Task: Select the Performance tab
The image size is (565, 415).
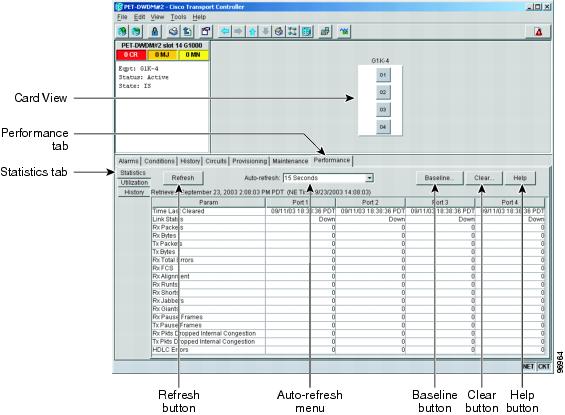Action: [x=332, y=160]
